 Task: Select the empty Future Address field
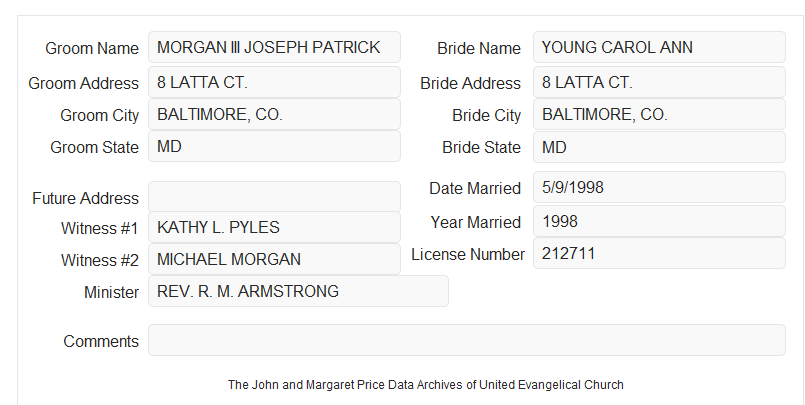274,197
